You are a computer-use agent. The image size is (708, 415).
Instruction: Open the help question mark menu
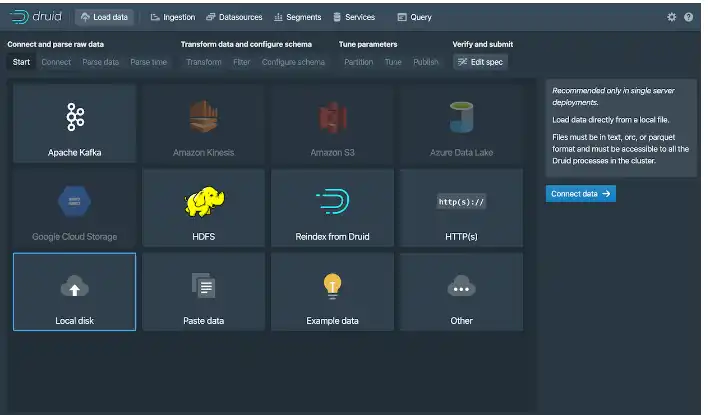[688, 17]
